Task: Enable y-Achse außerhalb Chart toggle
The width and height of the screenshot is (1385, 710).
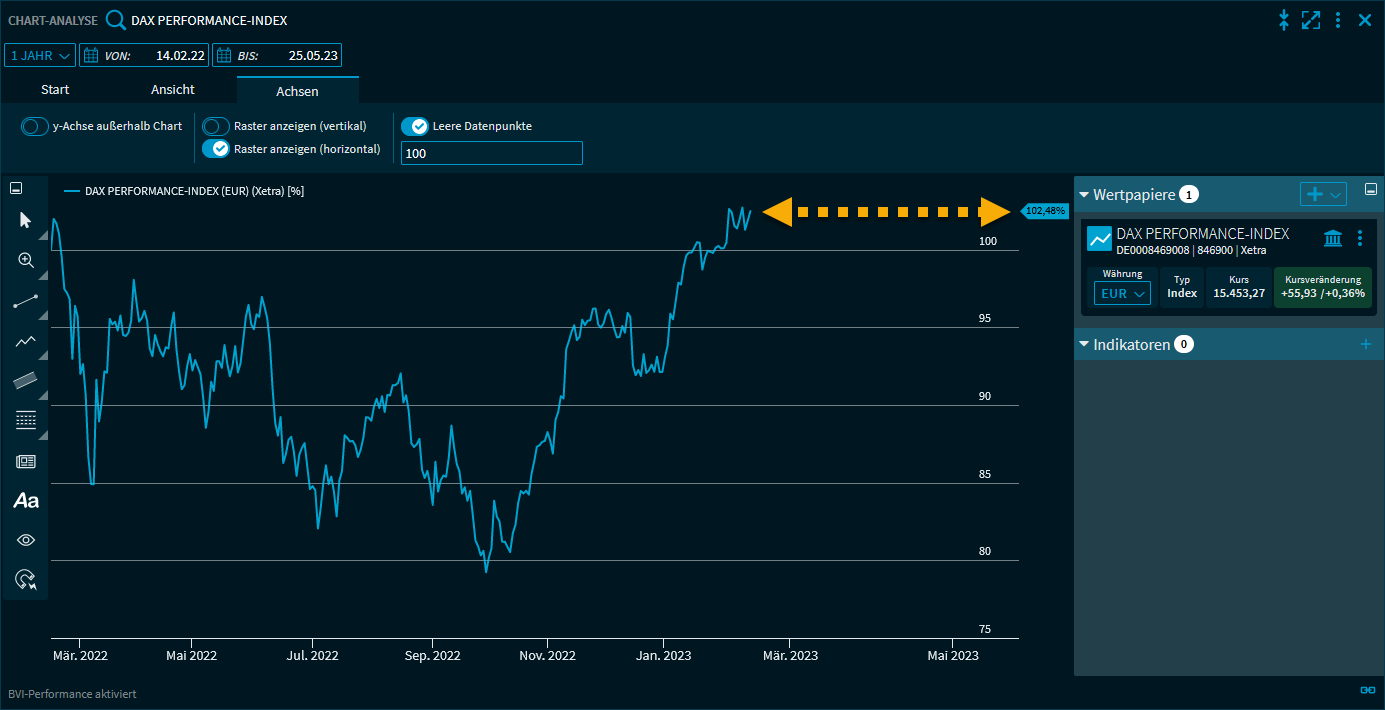Action: (36, 127)
